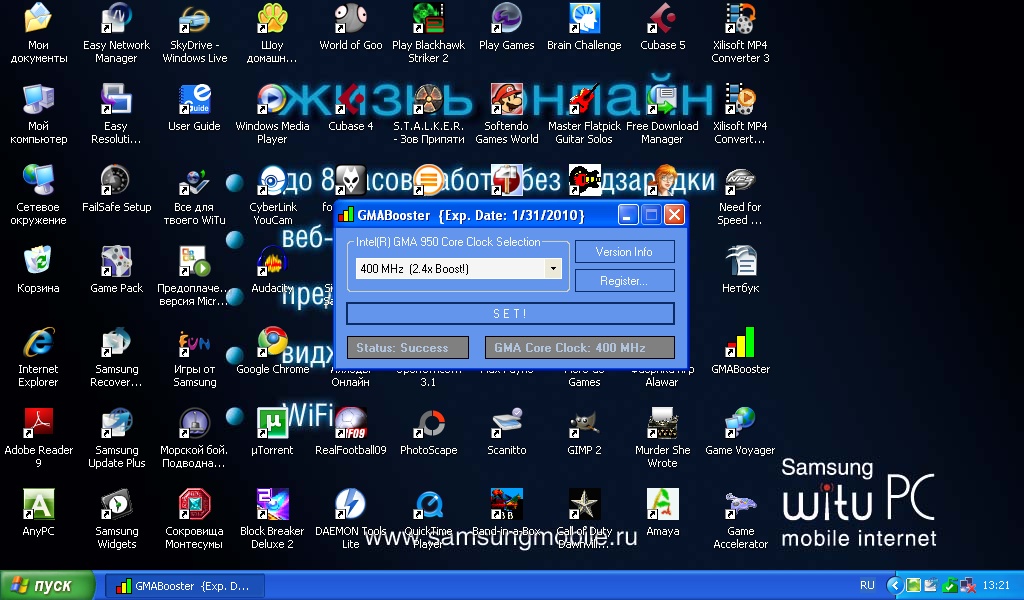Select the Murder She Wrote icon
This screenshot has width=1024, height=600.
coord(663,423)
